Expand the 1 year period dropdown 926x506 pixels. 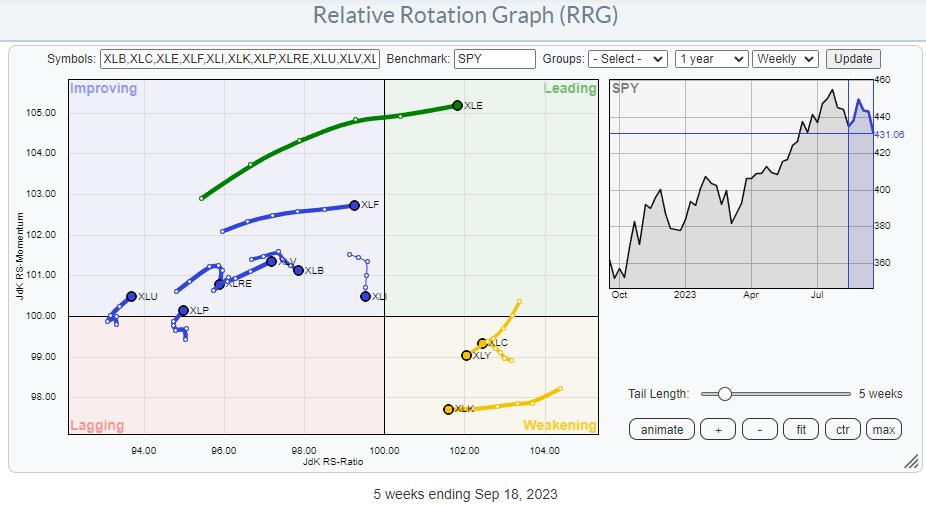click(x=711, y=59)
